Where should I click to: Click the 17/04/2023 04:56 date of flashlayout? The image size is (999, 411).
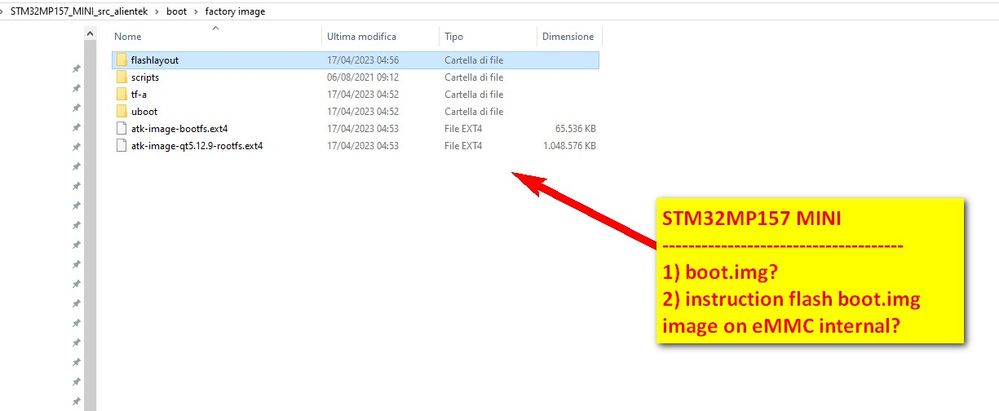[363, 61]
